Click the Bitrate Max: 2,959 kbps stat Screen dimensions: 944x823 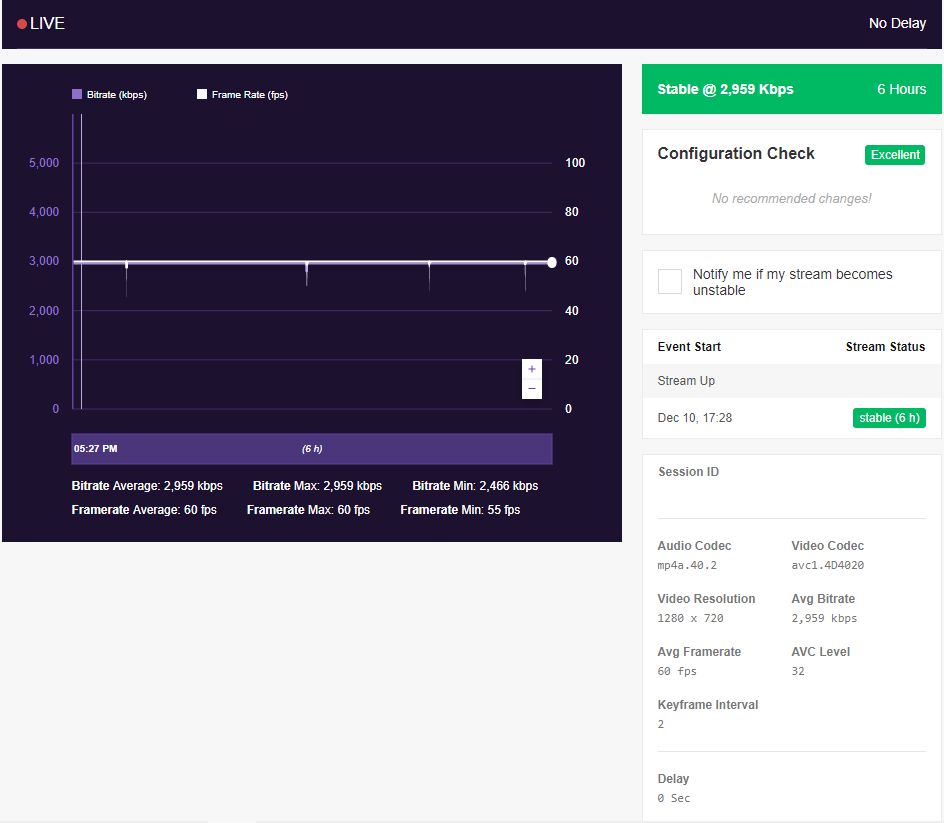[317, 486]
